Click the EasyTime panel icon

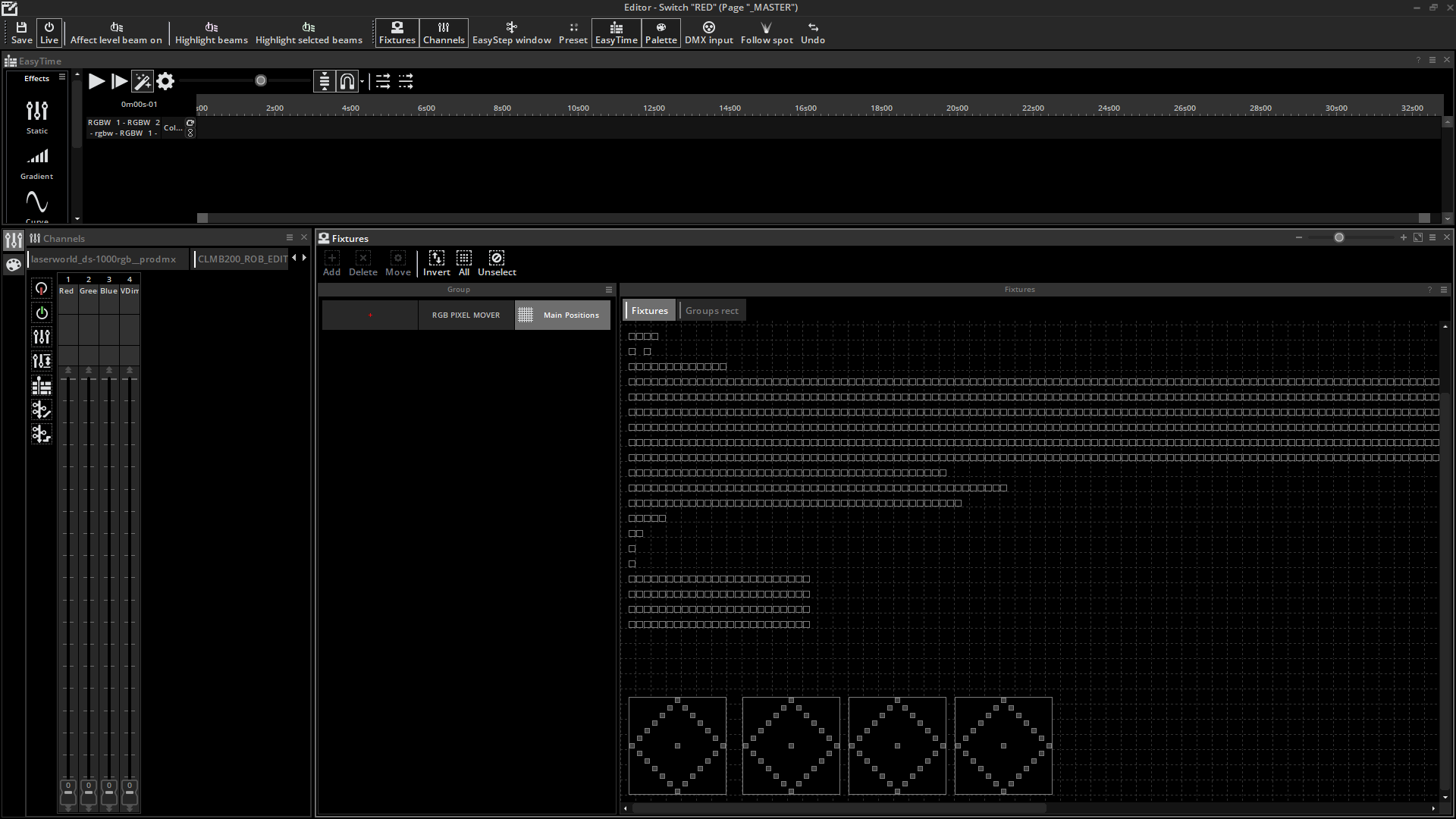click(x=616, y=32)
